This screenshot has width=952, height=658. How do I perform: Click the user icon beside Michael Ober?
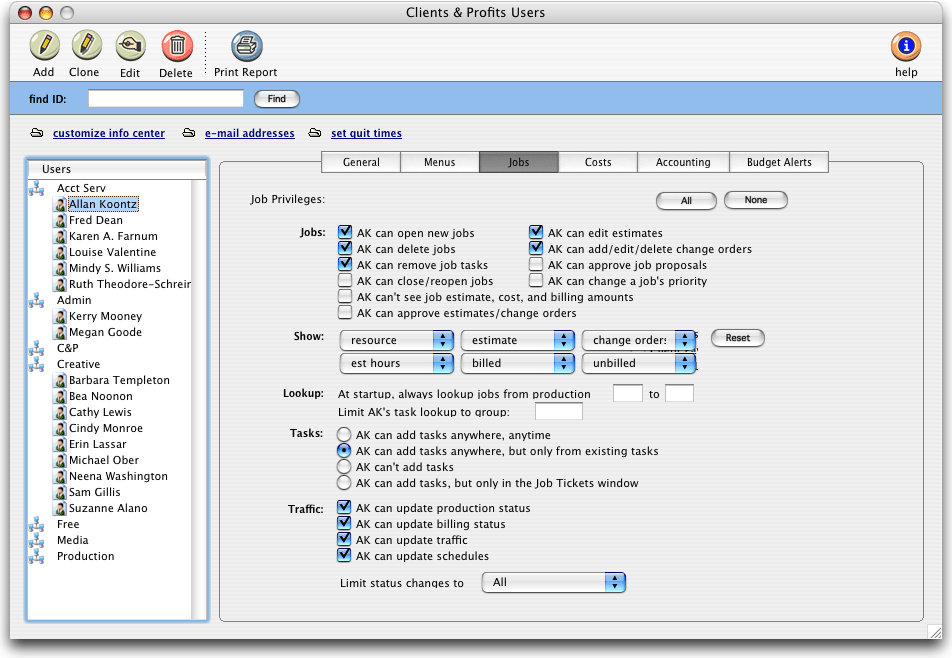point(60,460)
